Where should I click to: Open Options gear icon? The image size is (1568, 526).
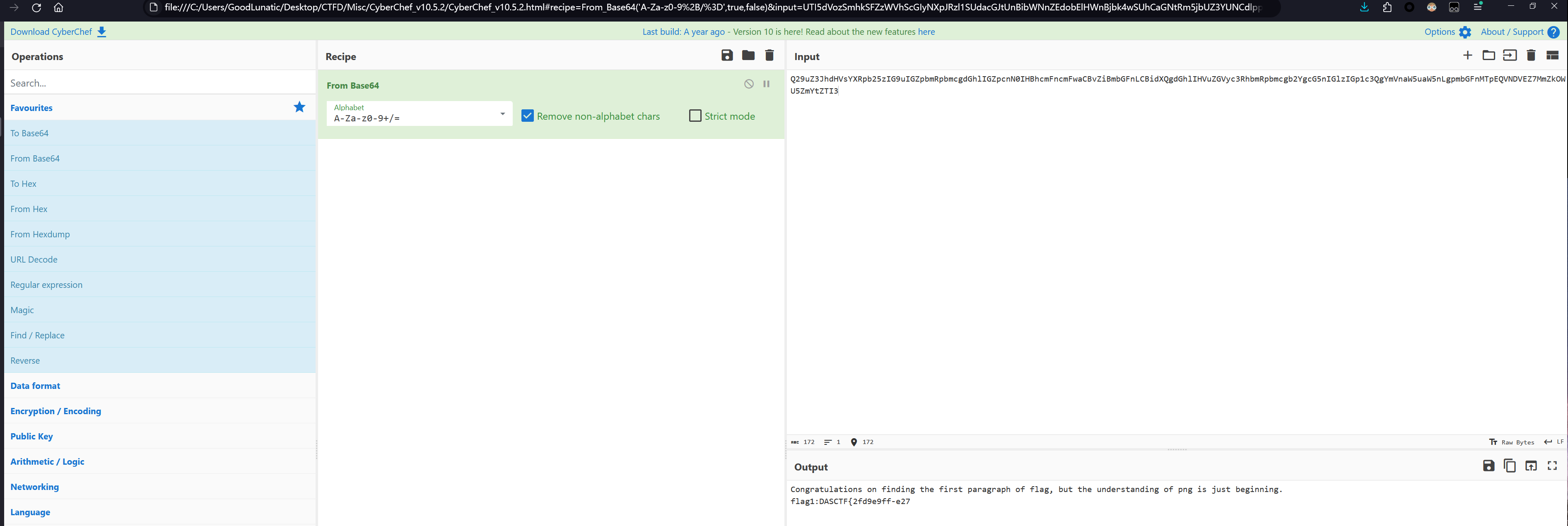1465,32
